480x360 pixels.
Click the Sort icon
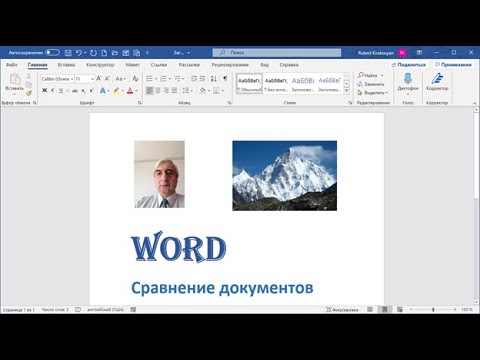pyautogui.click(x=214, y=79)
